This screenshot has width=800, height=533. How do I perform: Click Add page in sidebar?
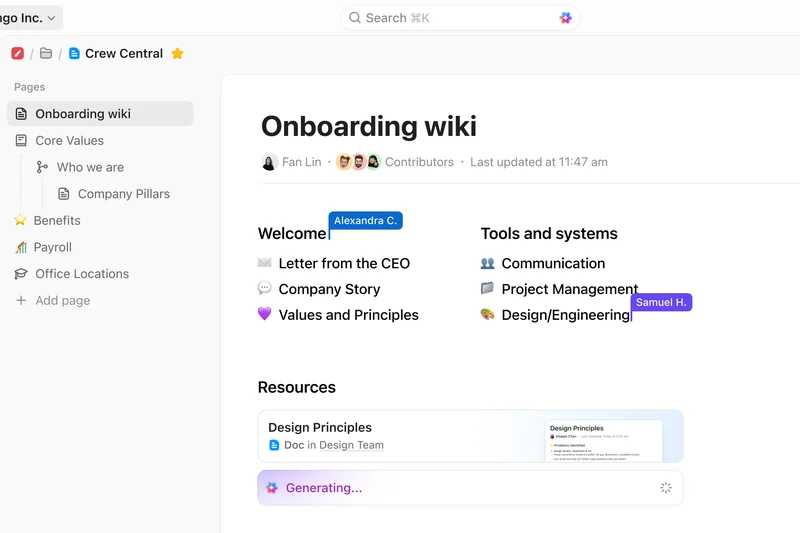tap(62, 300)
